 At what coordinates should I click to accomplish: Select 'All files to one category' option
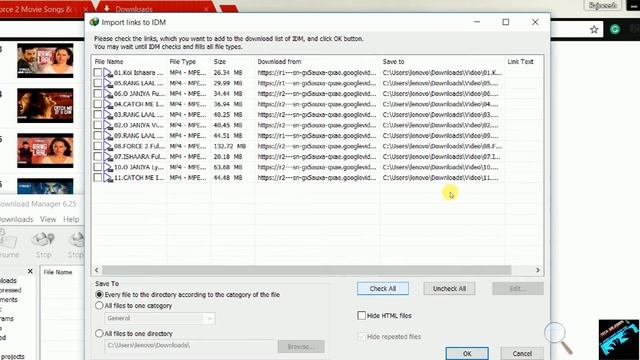[99, 306]
